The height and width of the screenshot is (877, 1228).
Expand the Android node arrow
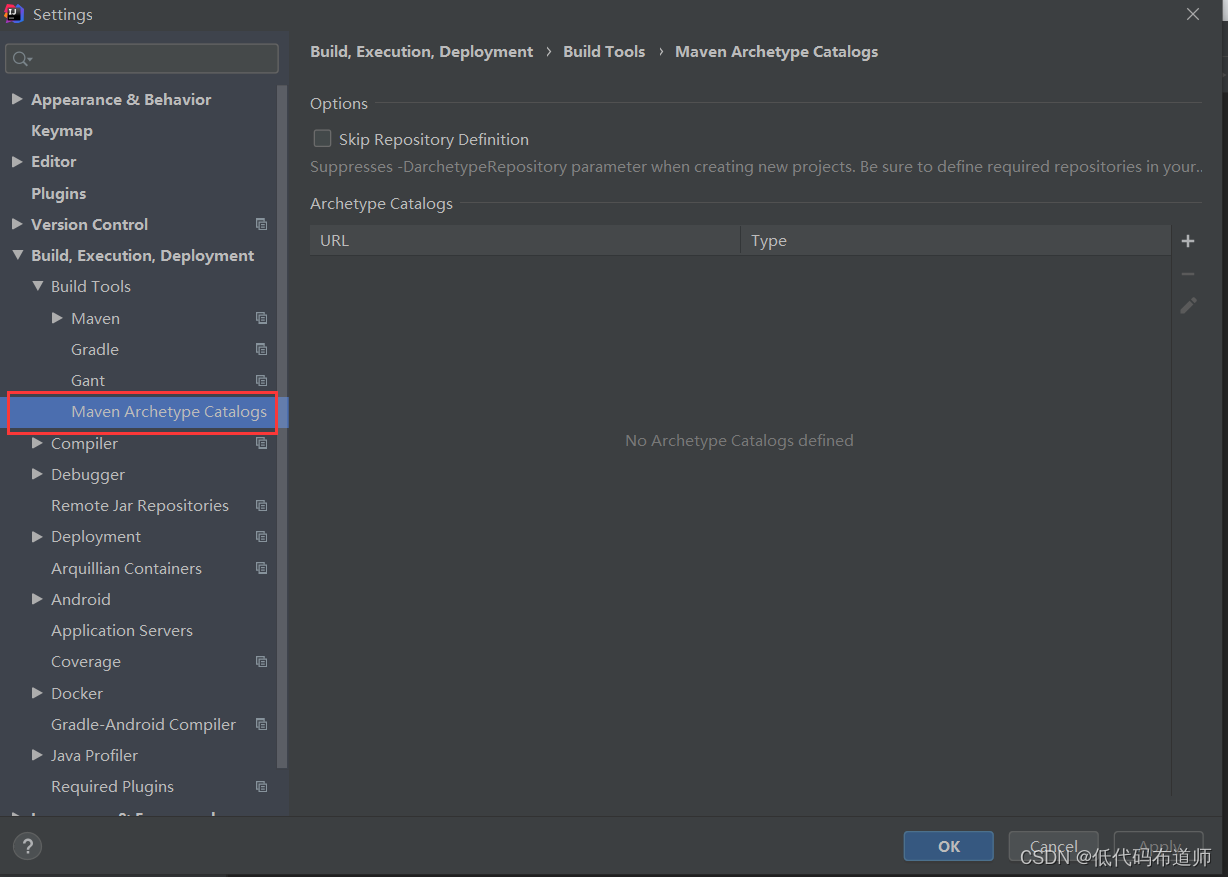click(37, 599)
